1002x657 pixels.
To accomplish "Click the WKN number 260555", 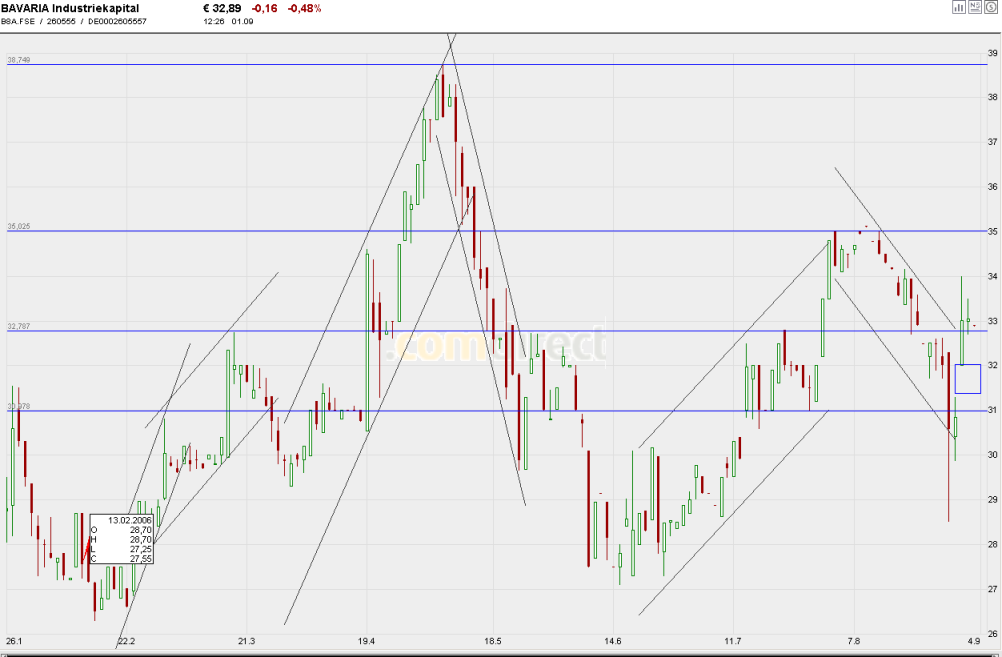I will coord(61,21).
